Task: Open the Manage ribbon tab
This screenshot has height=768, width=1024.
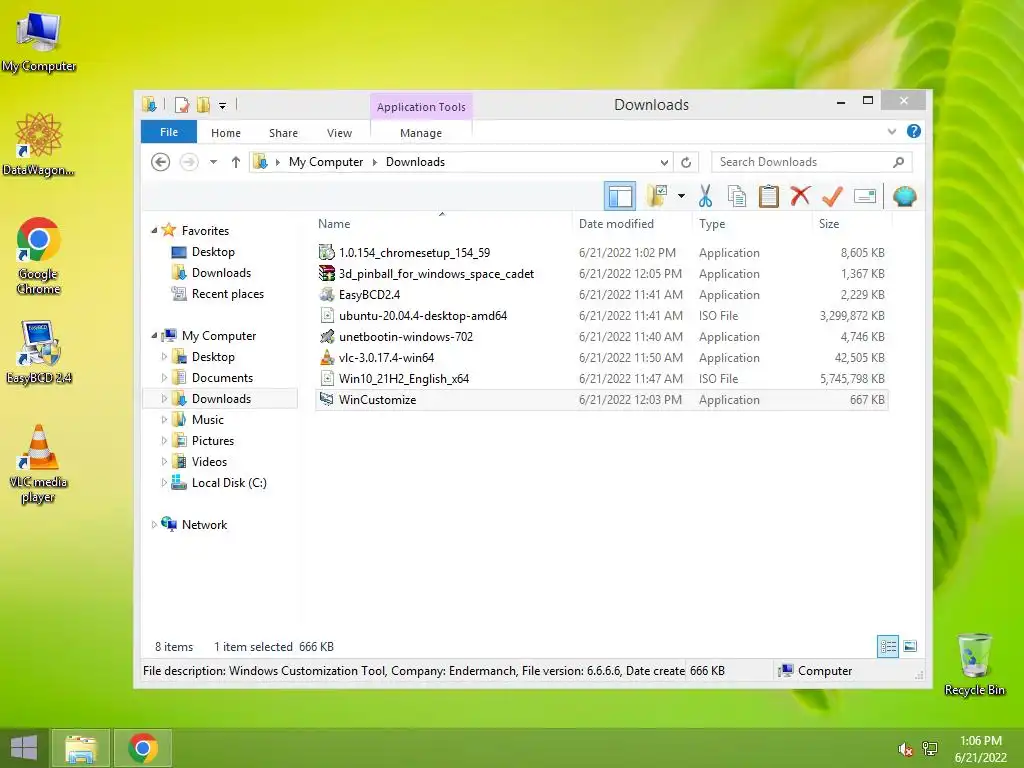Action: coord(421,133)
